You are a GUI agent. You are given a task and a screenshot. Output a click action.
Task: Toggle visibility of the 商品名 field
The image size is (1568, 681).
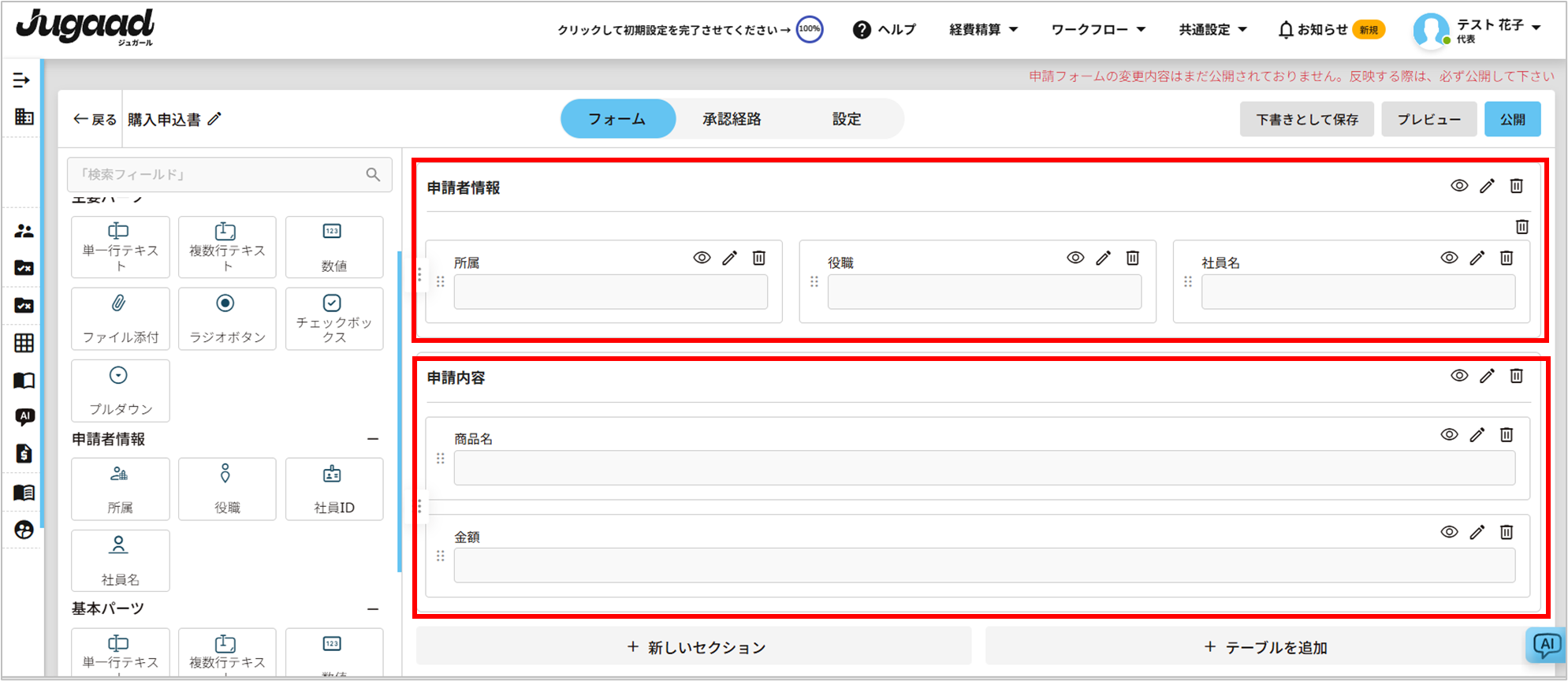pyautogui.click(x=1449, y=434)
